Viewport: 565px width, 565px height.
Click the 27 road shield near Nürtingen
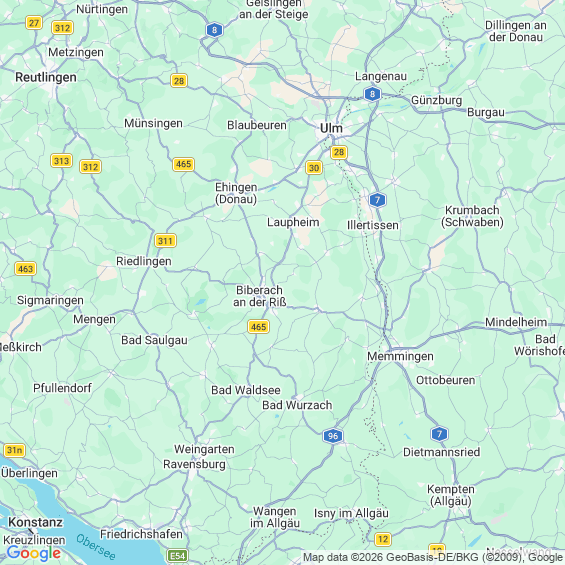click(x=34, y=23)
